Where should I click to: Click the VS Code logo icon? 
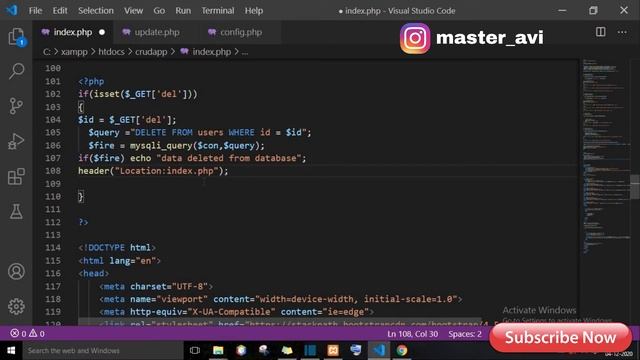pyautogui.click(x=12, y=10)
